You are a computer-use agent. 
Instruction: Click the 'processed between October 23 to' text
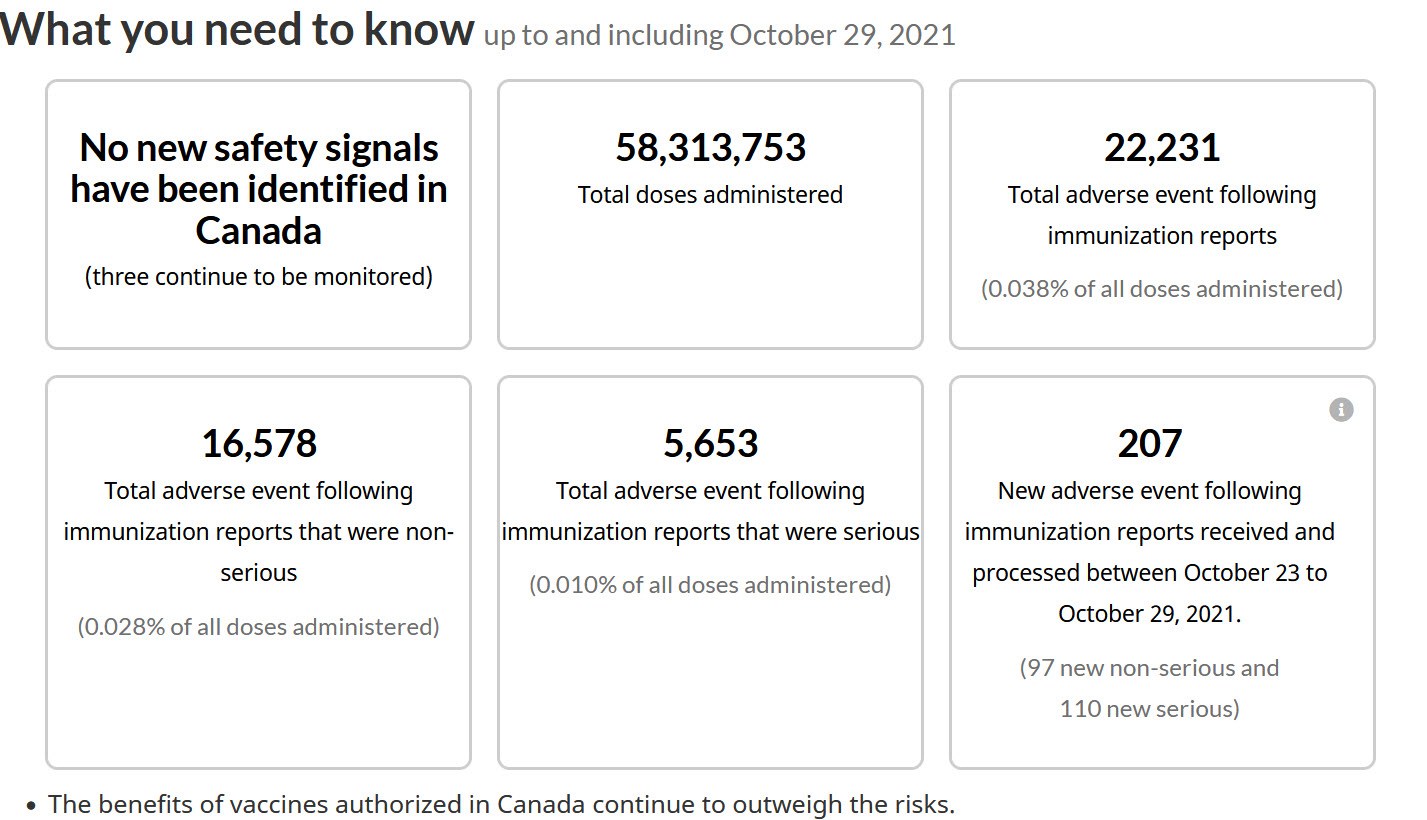(1150, 574)
